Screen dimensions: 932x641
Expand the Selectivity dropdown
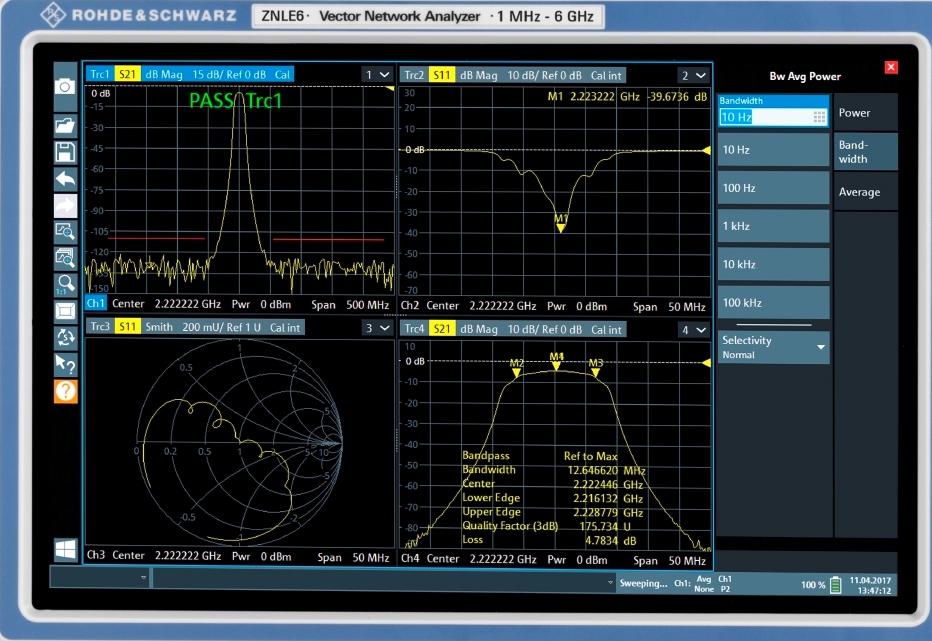821,347
